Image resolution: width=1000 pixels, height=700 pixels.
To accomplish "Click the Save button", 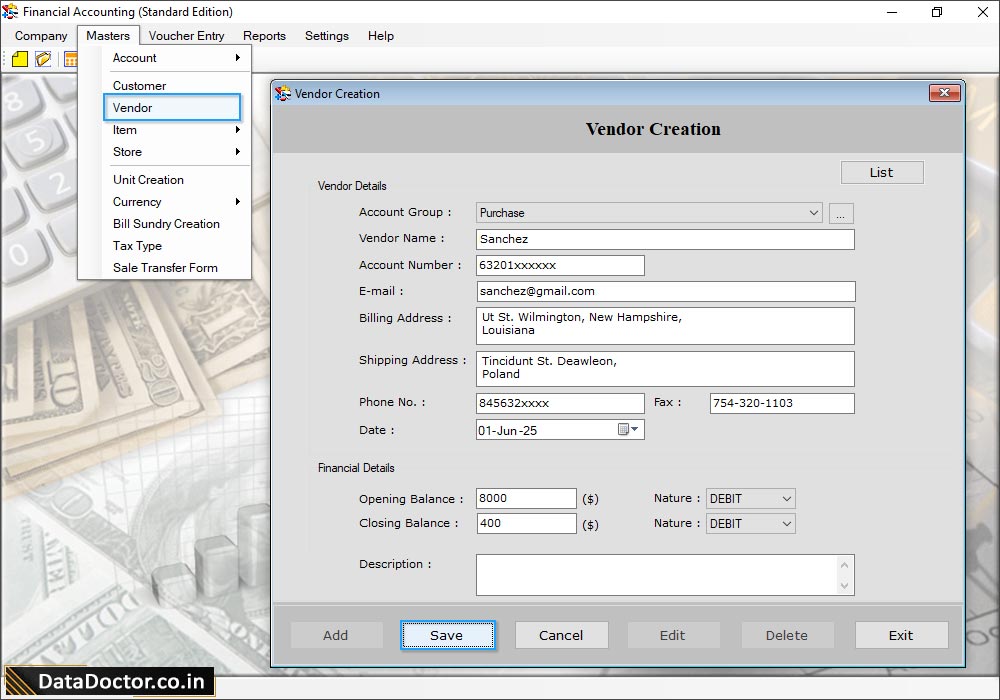I will click(x=447, y=634).
